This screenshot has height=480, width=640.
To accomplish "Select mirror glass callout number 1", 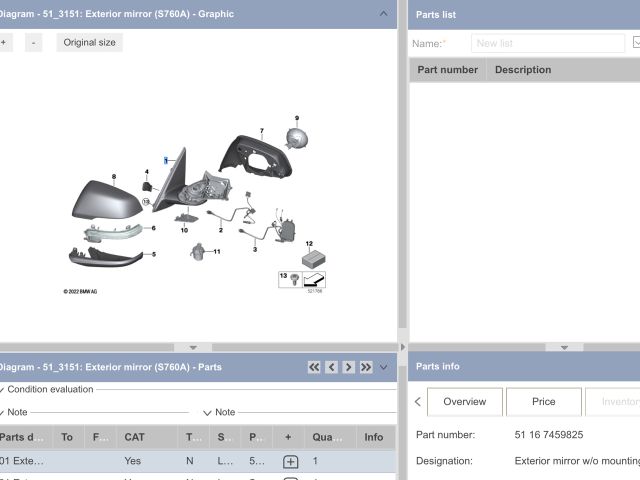I will tap(166, 160).
